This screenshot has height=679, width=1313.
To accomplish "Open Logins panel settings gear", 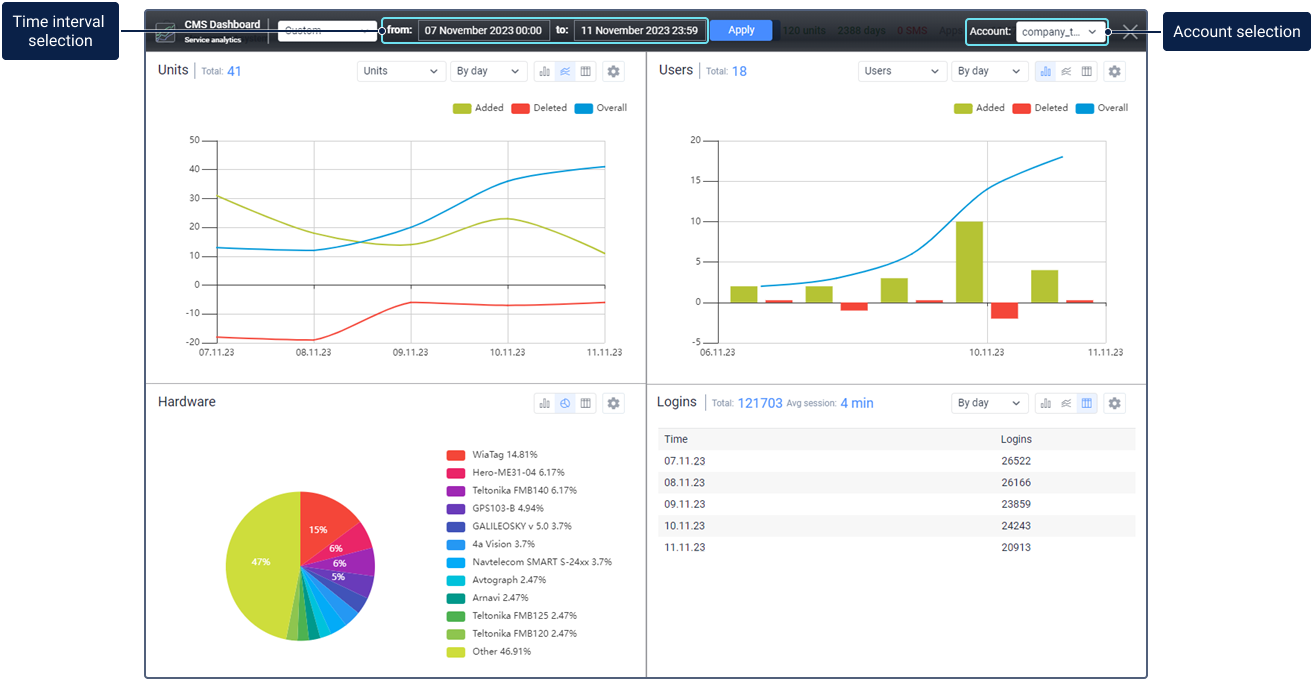I will coord(1115,403).
